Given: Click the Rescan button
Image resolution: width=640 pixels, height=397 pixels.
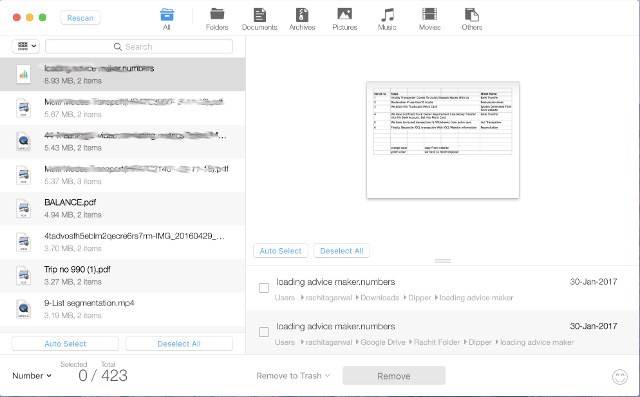Looking at the screenshot, I should point(80,18).
